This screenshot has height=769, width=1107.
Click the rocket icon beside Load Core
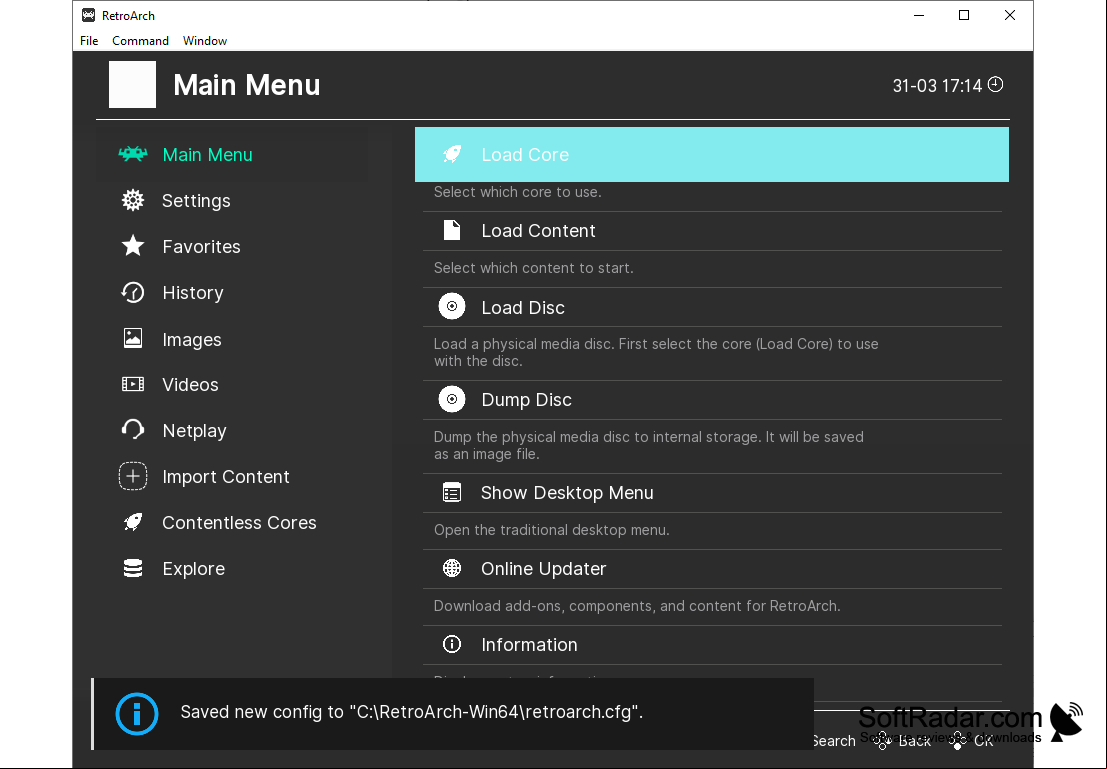(452, 154)
